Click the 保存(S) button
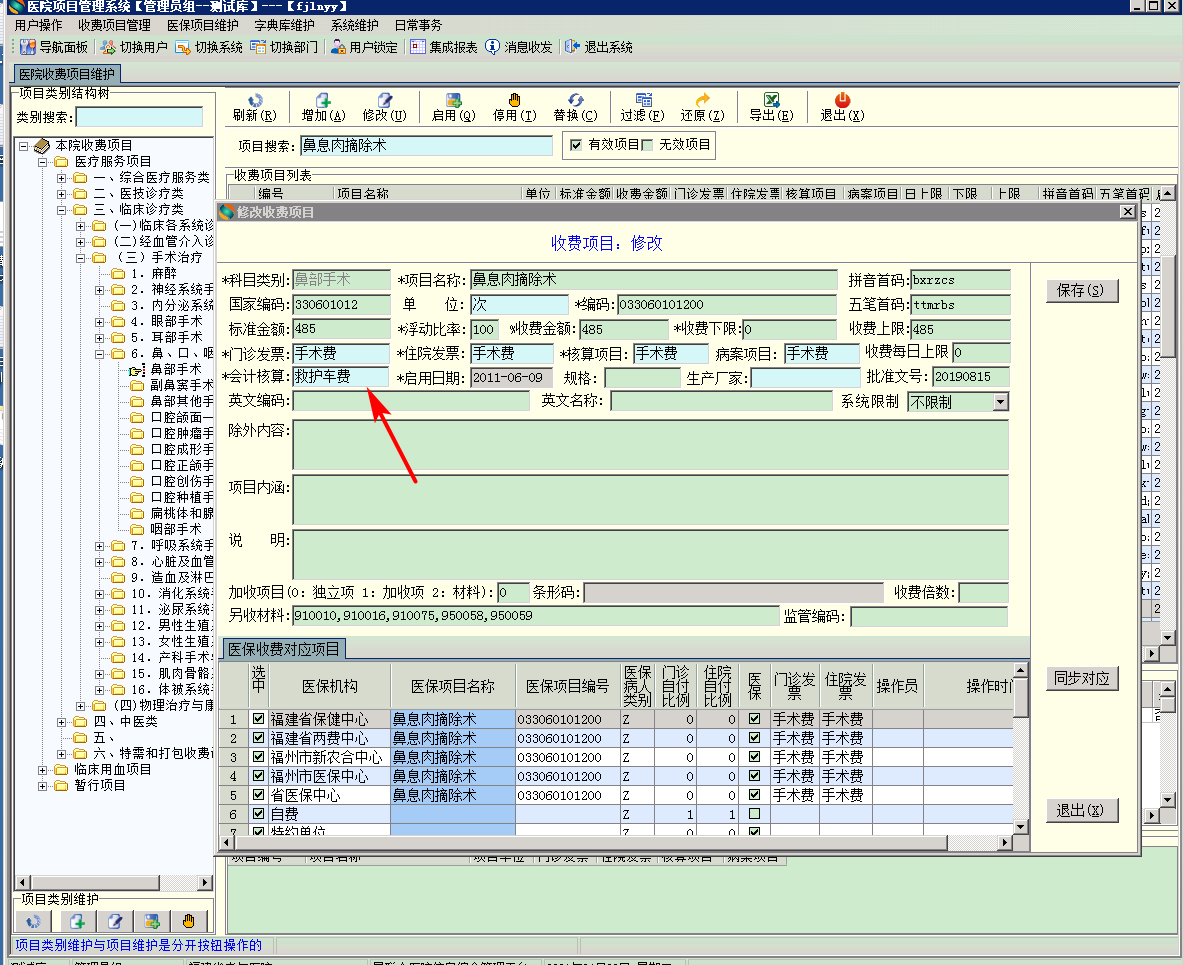The width and height of the screenshot is (1184, 965). (x=1081, y=291)
